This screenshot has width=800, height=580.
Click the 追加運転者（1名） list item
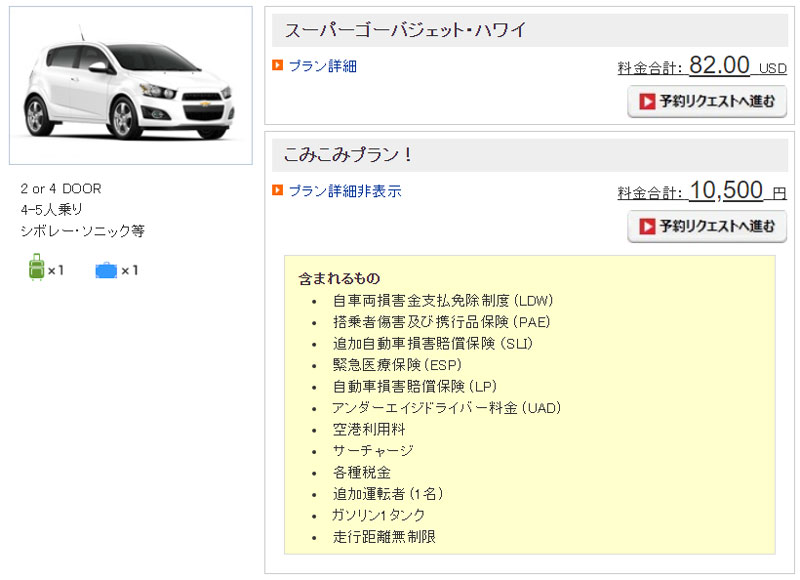coord(388,494)
